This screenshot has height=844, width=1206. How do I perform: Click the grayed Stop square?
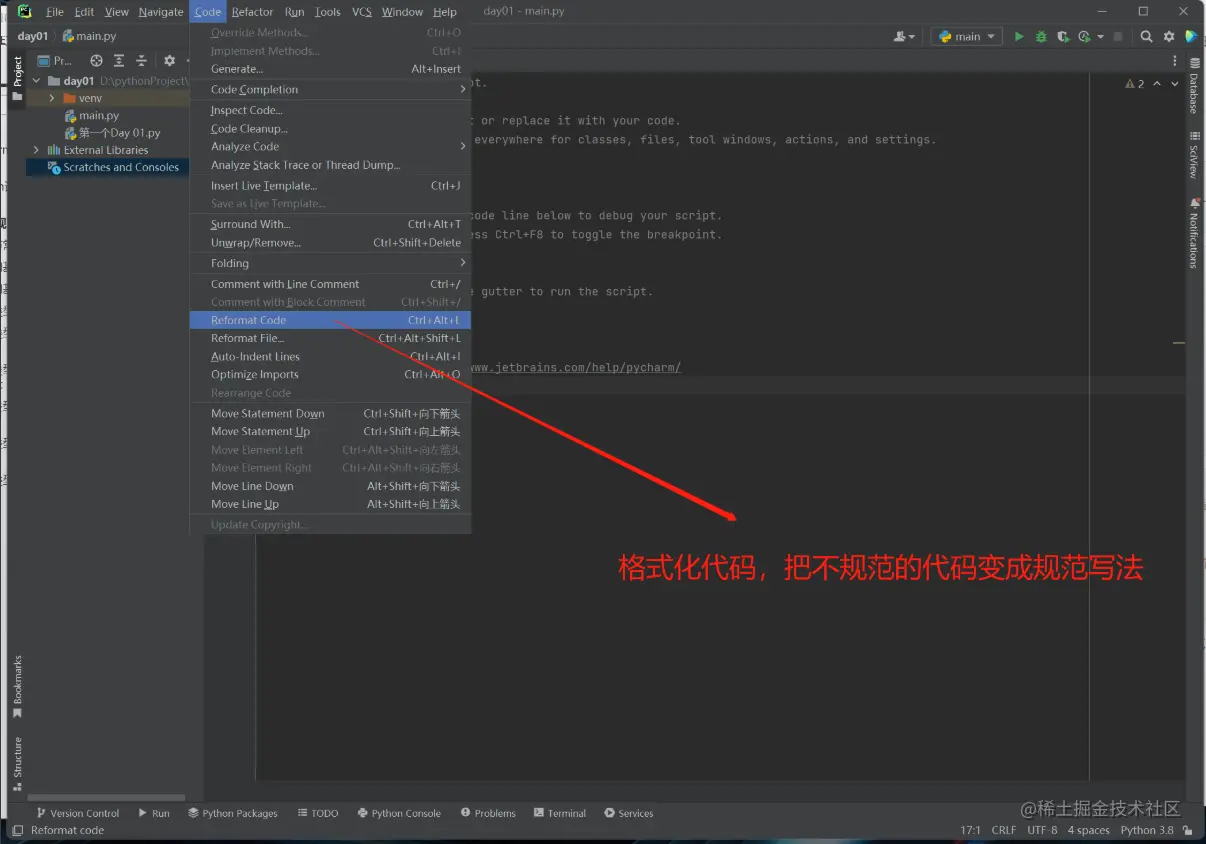[1120, 36]
